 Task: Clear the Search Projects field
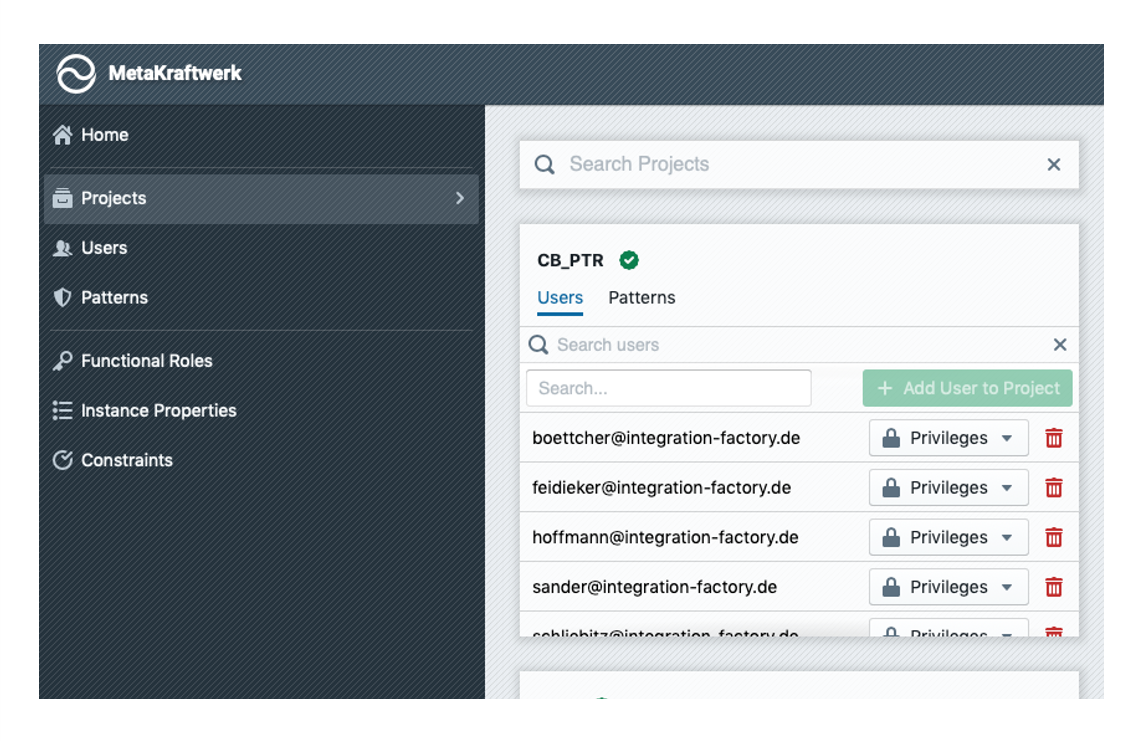1053,165
